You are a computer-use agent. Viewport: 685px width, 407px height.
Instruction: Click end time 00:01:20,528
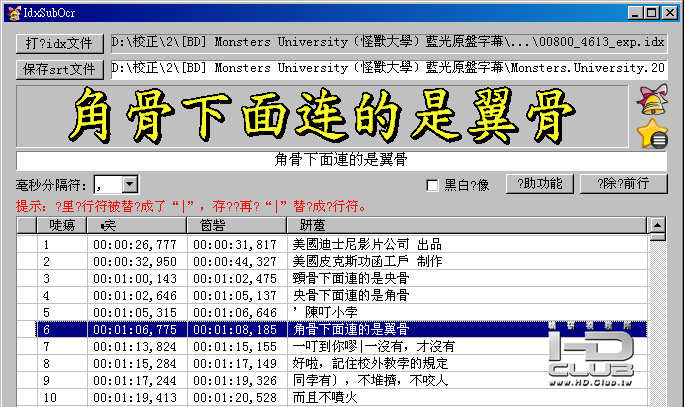[x=235, y=398]
